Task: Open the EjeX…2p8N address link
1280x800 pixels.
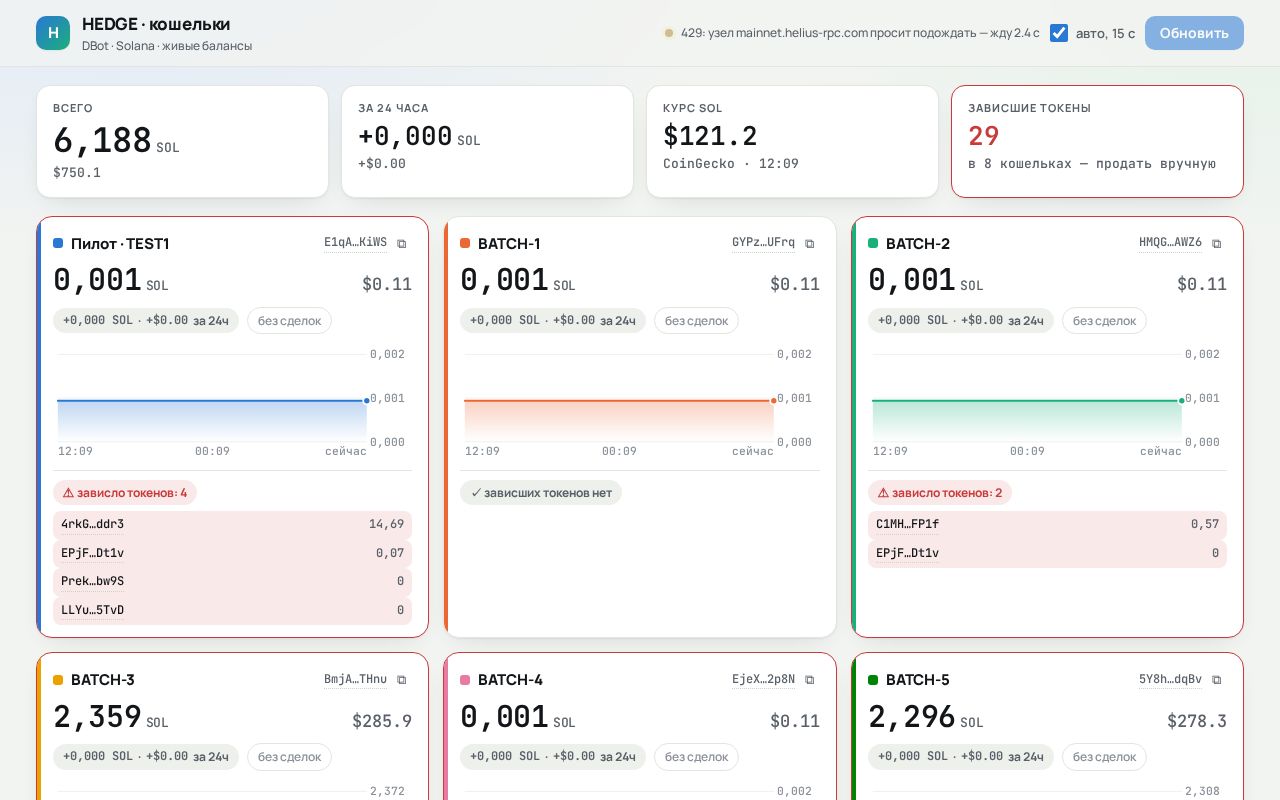Action: [763, 679]
